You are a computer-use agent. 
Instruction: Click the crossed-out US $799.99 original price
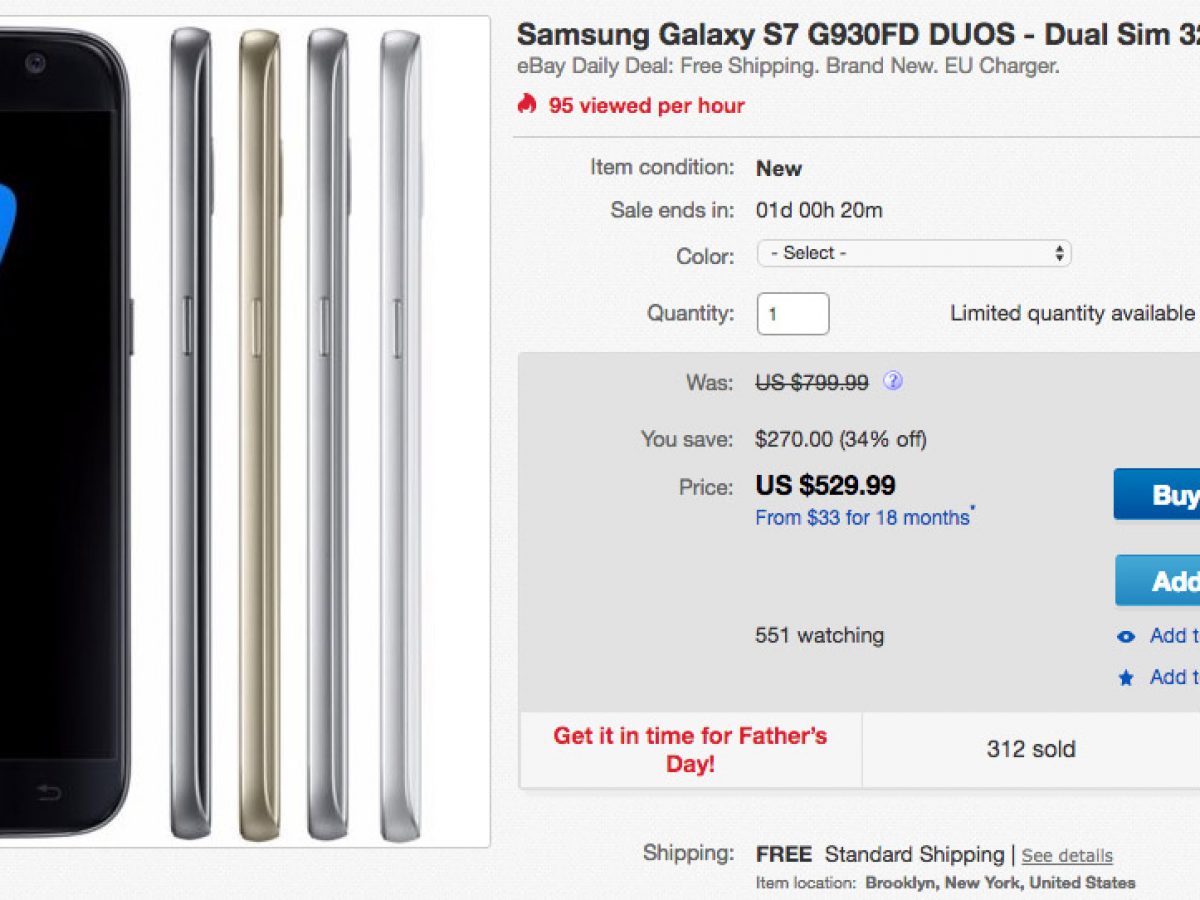811,382
